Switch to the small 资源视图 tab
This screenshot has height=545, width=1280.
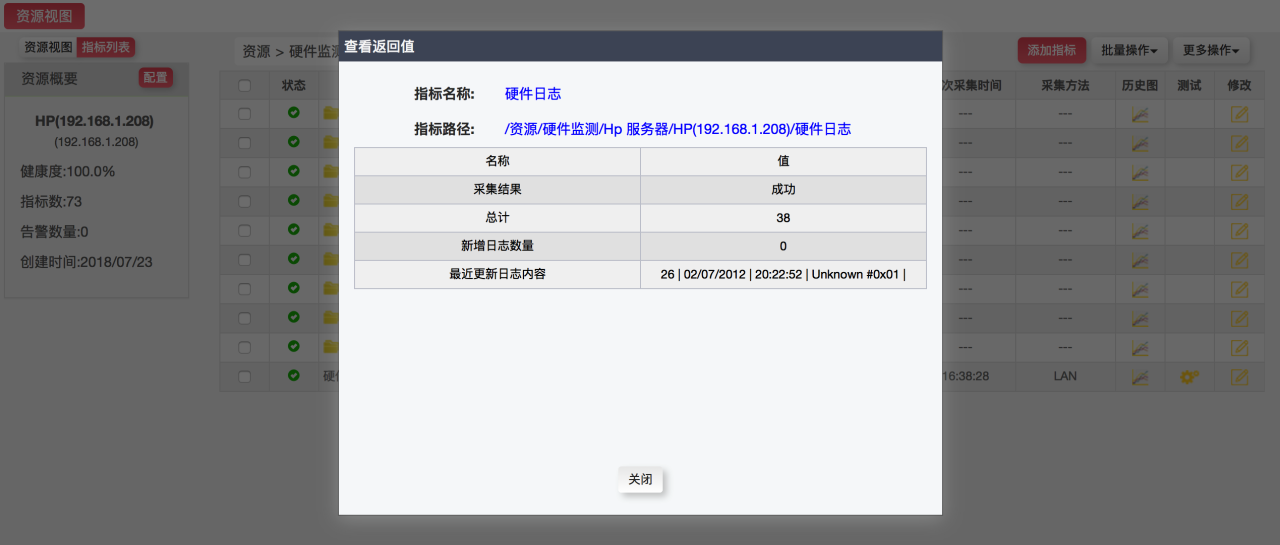pyautogui.click(x=48, y=47)
